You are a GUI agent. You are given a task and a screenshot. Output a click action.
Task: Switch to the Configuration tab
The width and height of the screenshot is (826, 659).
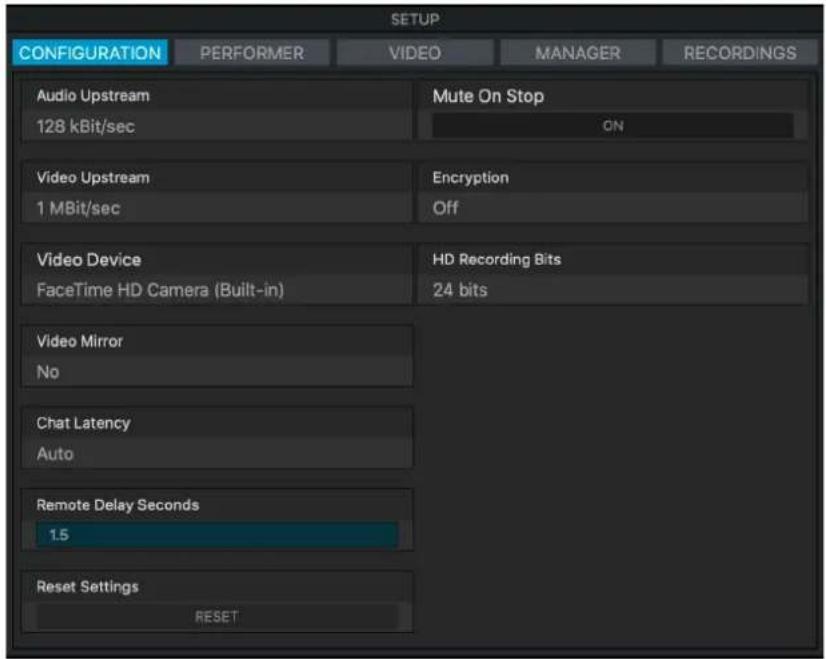tap(90, 53)
